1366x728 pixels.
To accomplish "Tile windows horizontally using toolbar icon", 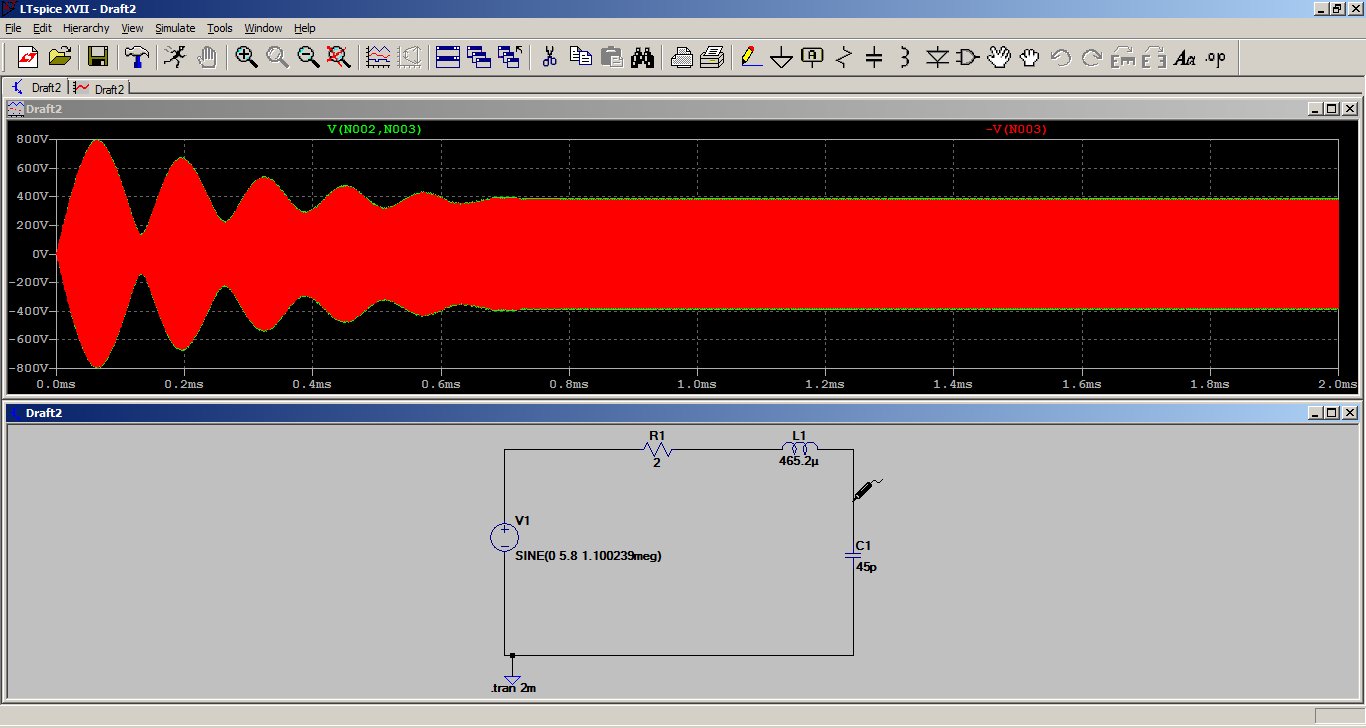I will click(448, 57).
